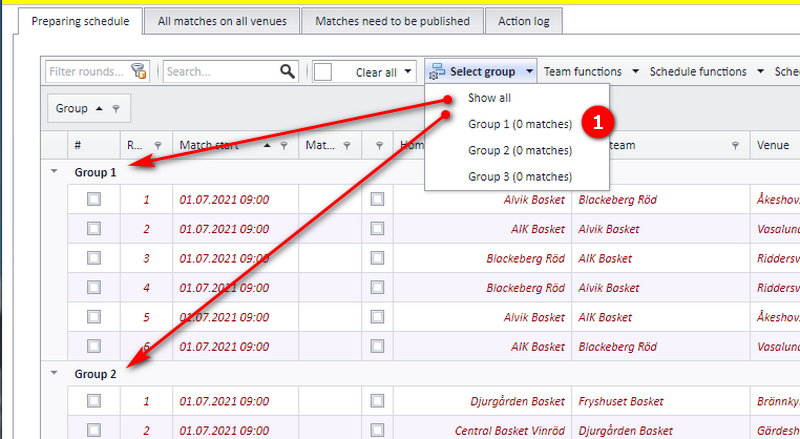The height and width of the screenshot is (439, 800).
Task: Tick the checkbox before Blackeberg Röd vs AIK Basket
Action: (378, 258)
